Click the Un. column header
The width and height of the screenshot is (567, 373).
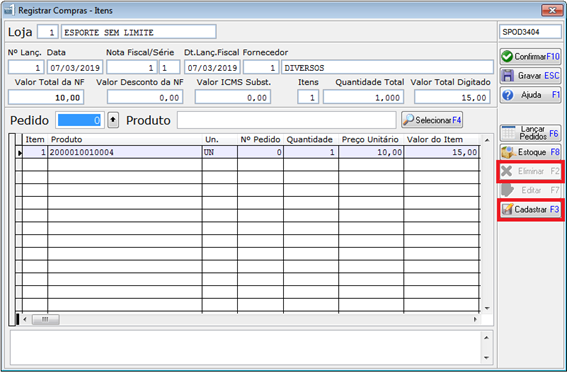point(220,140)
